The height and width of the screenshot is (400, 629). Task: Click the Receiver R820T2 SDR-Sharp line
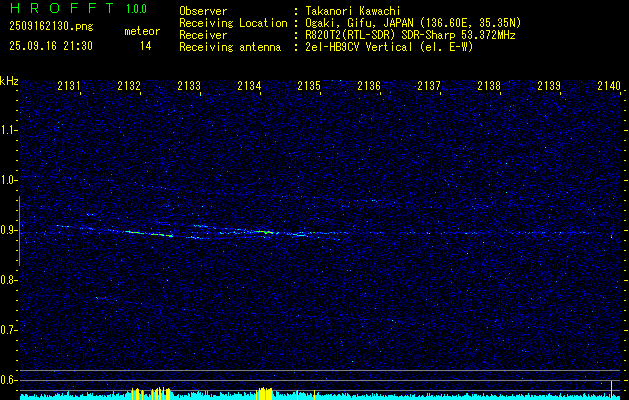click(x=410, y=35)
